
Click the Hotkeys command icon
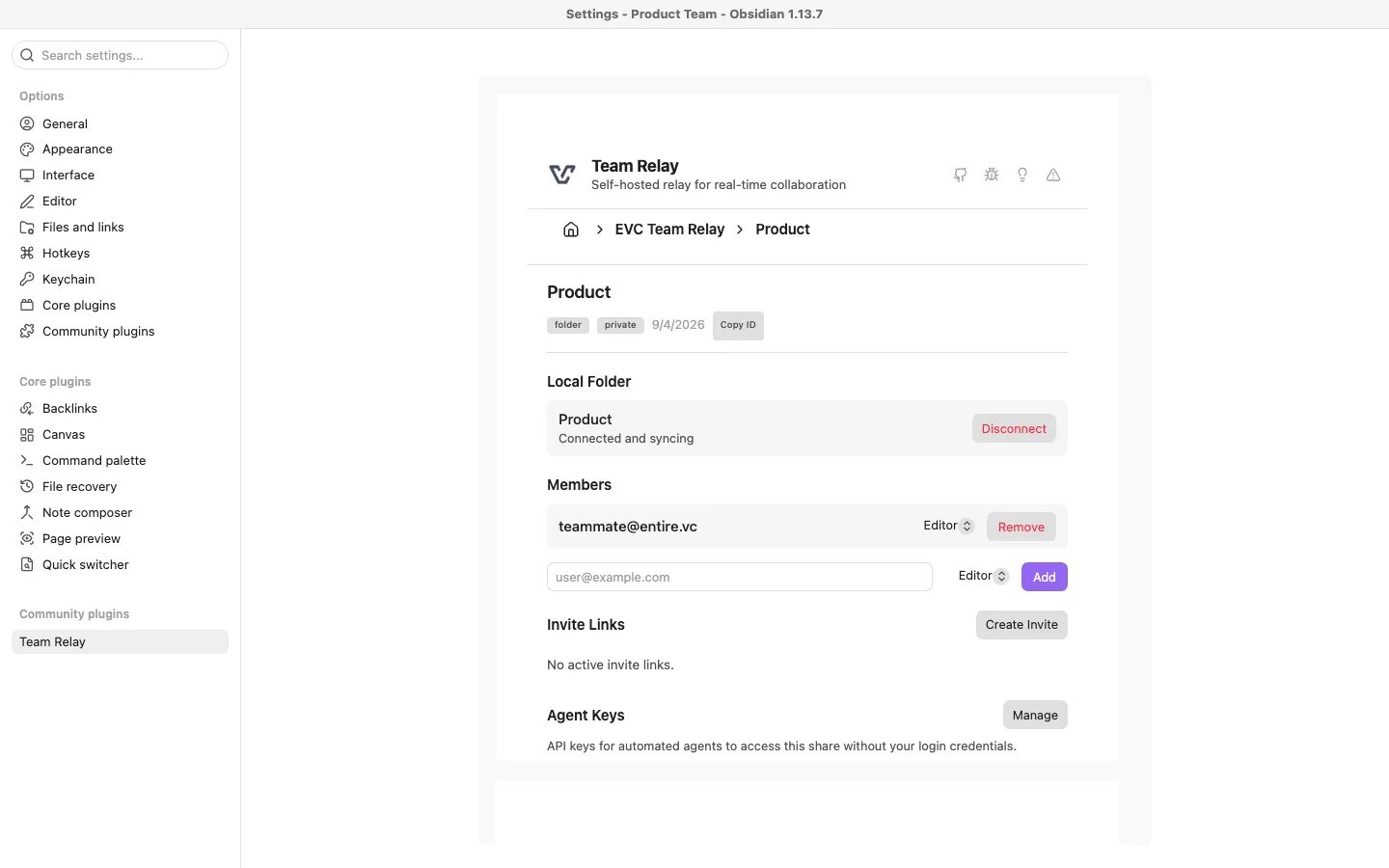click(27, 254)
